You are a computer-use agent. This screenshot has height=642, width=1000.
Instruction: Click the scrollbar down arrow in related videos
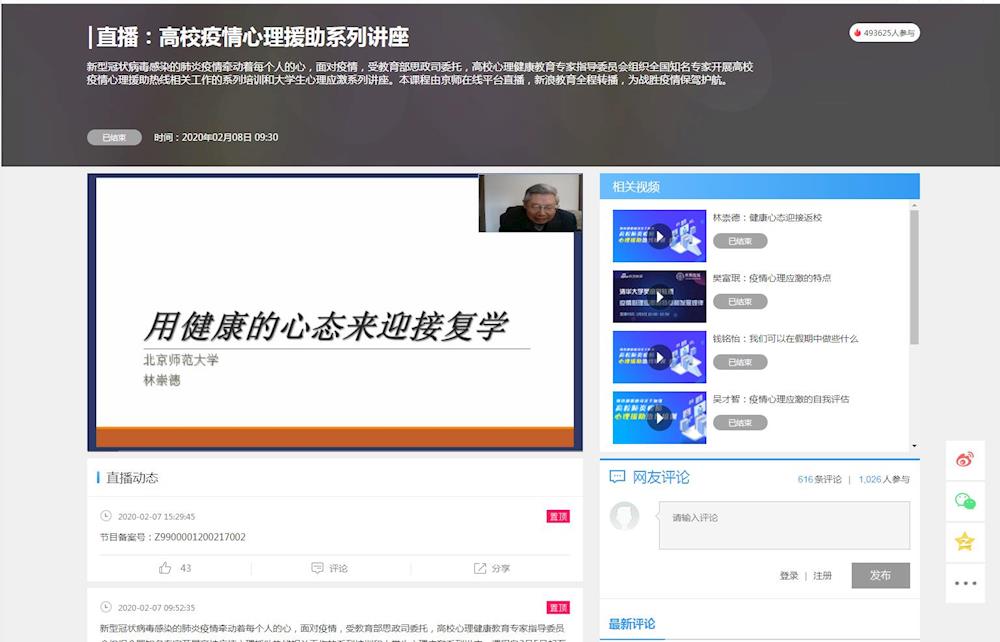click(x=914, y=445)
